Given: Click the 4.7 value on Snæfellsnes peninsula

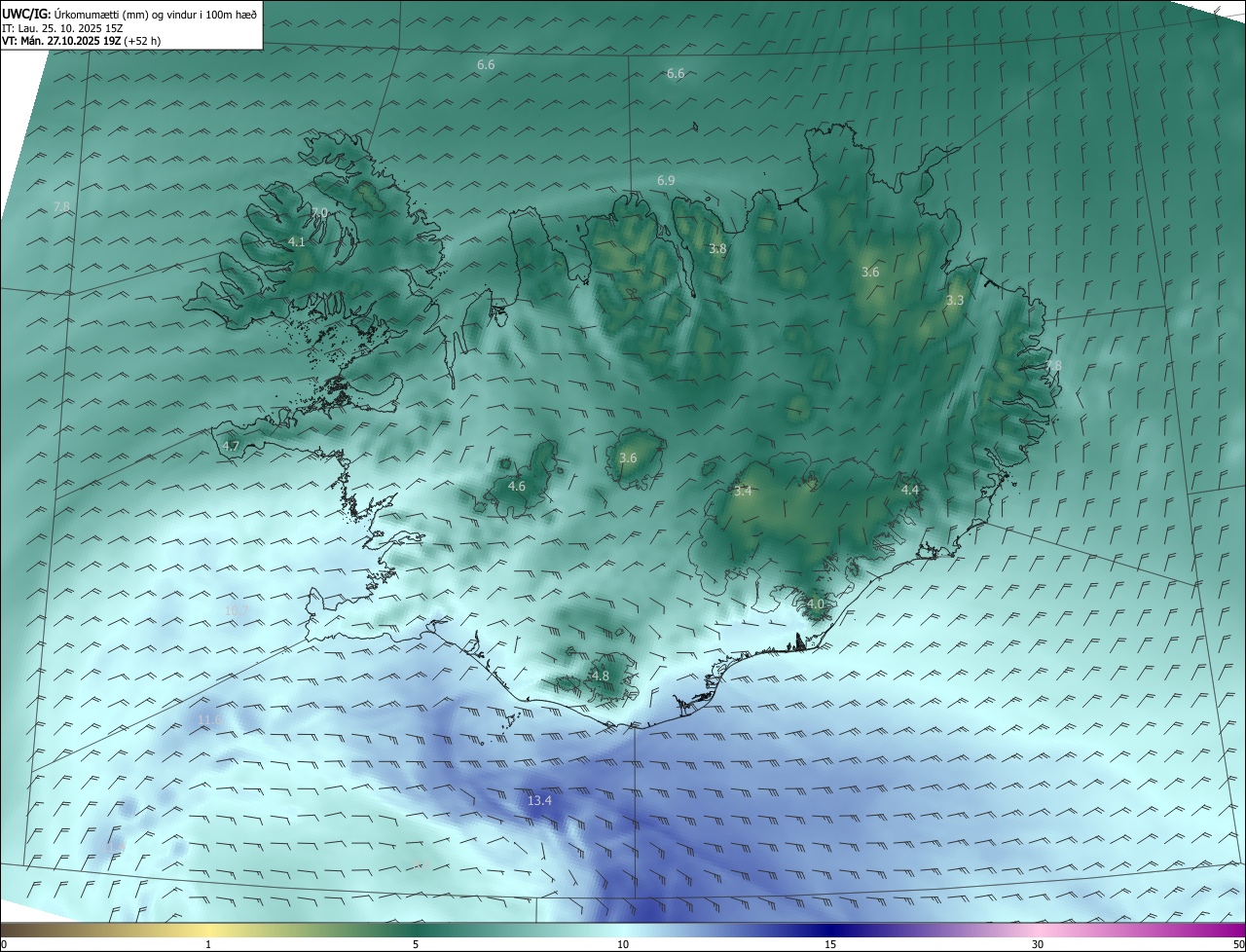Looking at the screenshot, I should tap(231, 446).
